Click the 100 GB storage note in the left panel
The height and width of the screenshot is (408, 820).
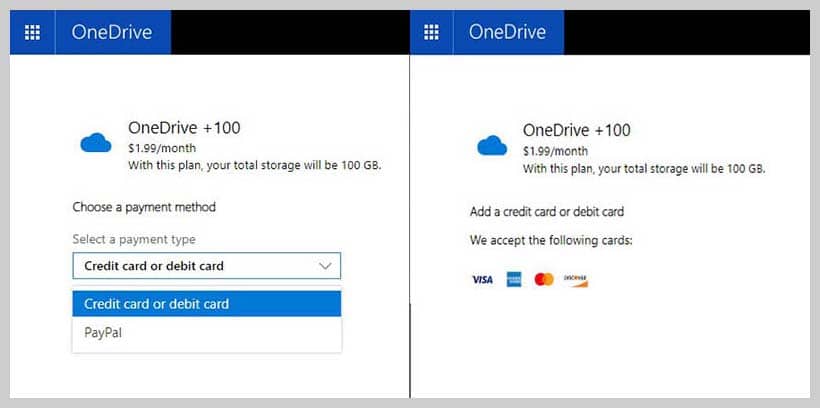coord(255,166)
